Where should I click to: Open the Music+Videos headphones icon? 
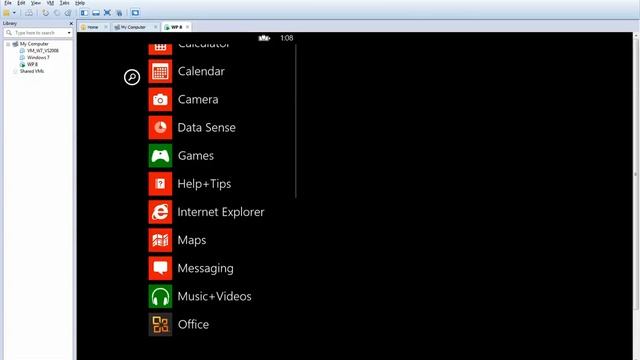pyautogui.click(x=160, y=297)
